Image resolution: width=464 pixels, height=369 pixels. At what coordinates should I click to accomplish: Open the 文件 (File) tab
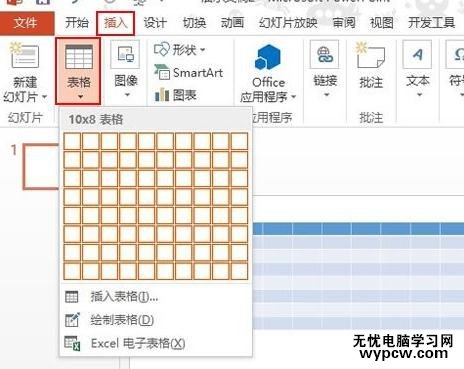pos(26,23)
